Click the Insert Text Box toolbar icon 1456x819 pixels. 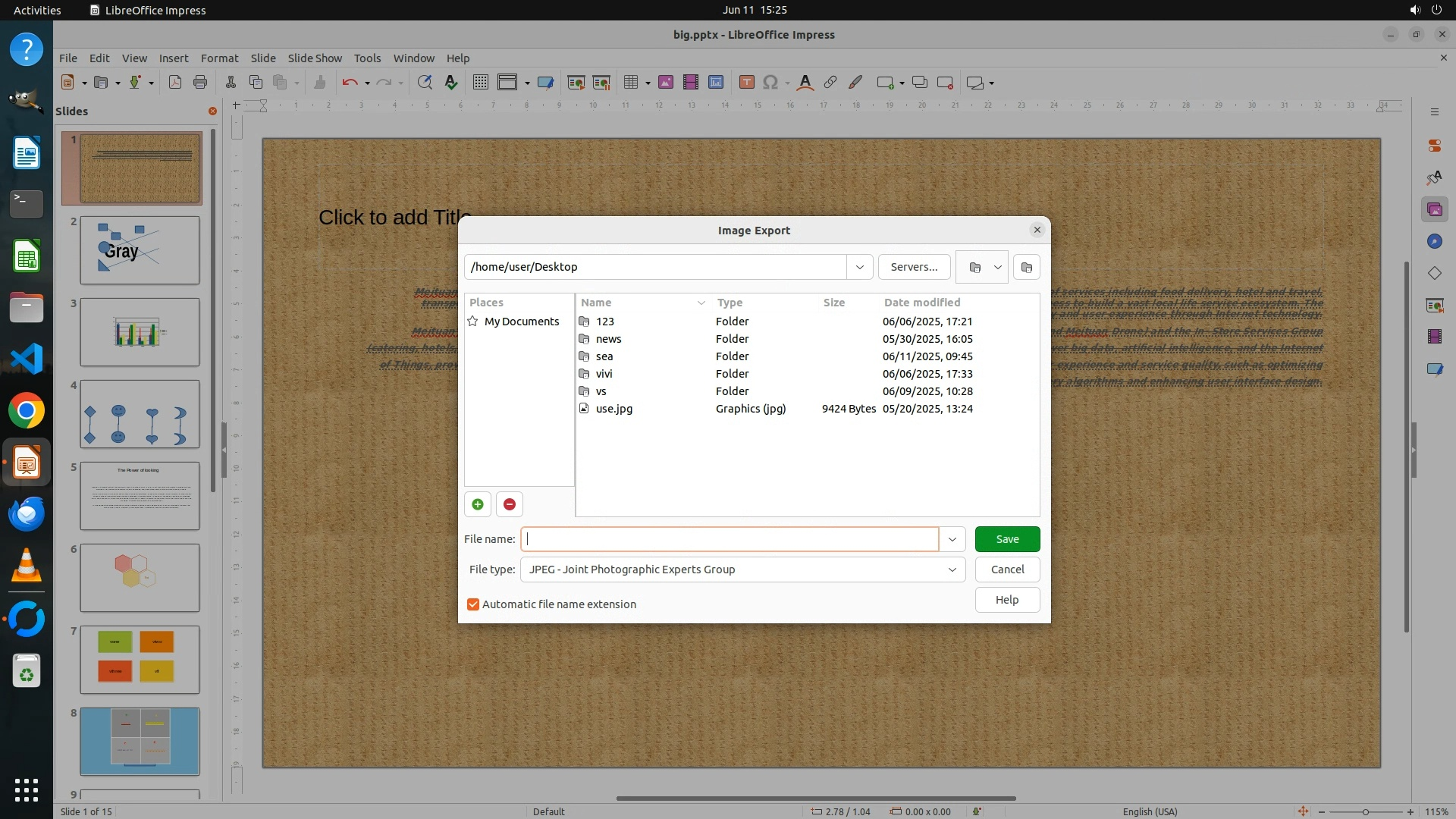pyautogui.click(x=746, y=83)
